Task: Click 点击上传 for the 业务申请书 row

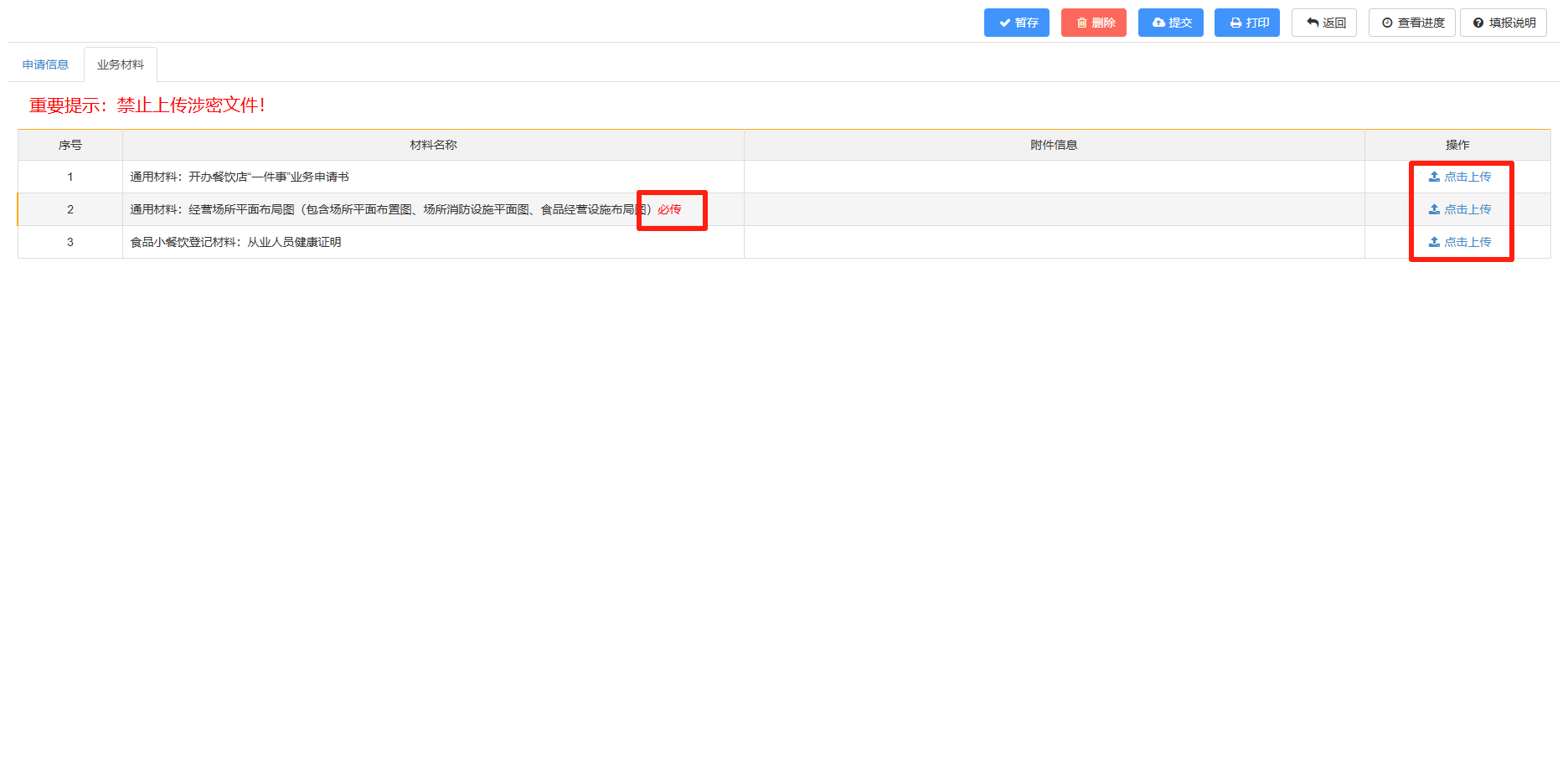Action: (1460, 177)
